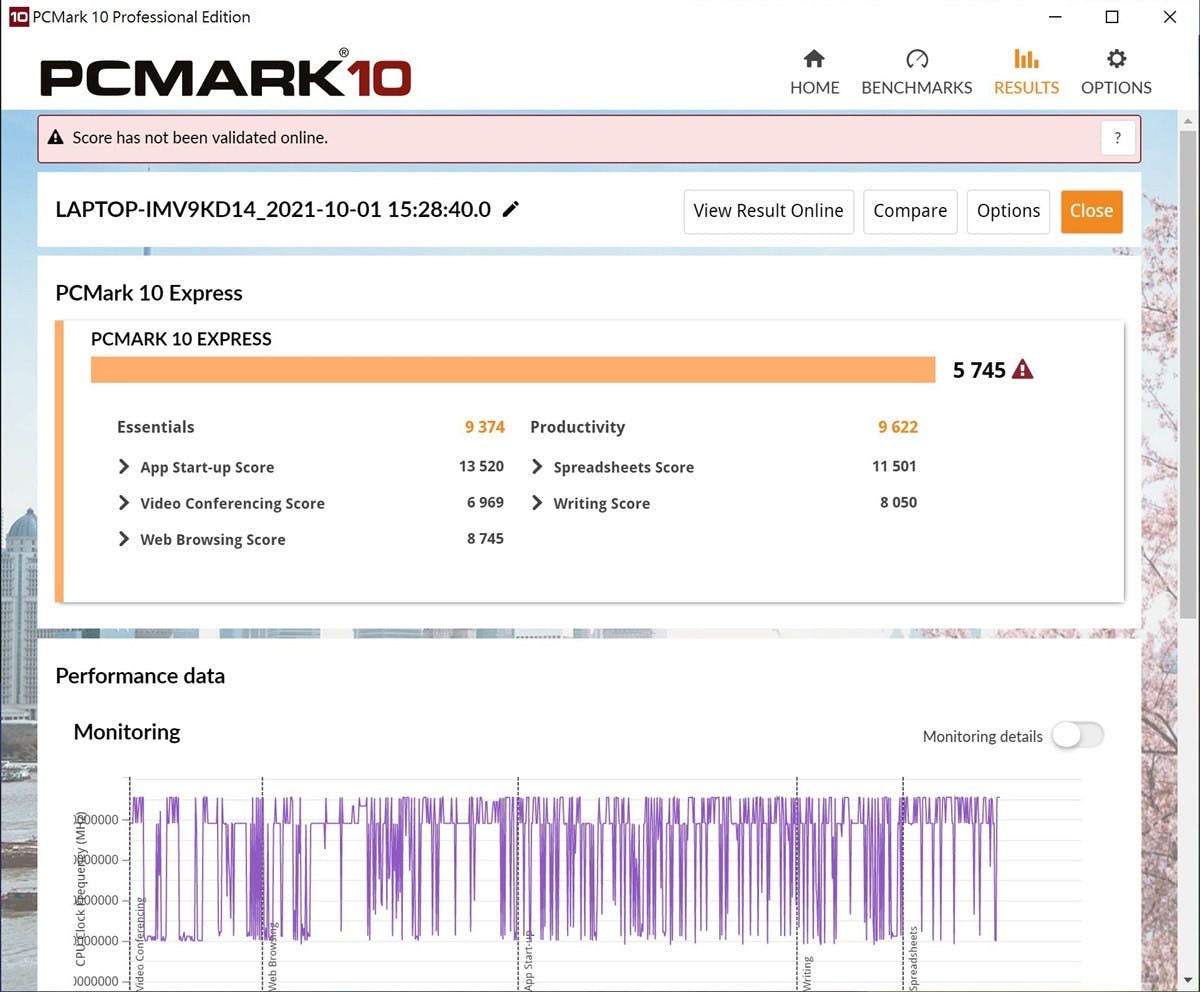Expand App Start-up Score row
Screen dimensions: 1200x992
[x=124, y=467]
